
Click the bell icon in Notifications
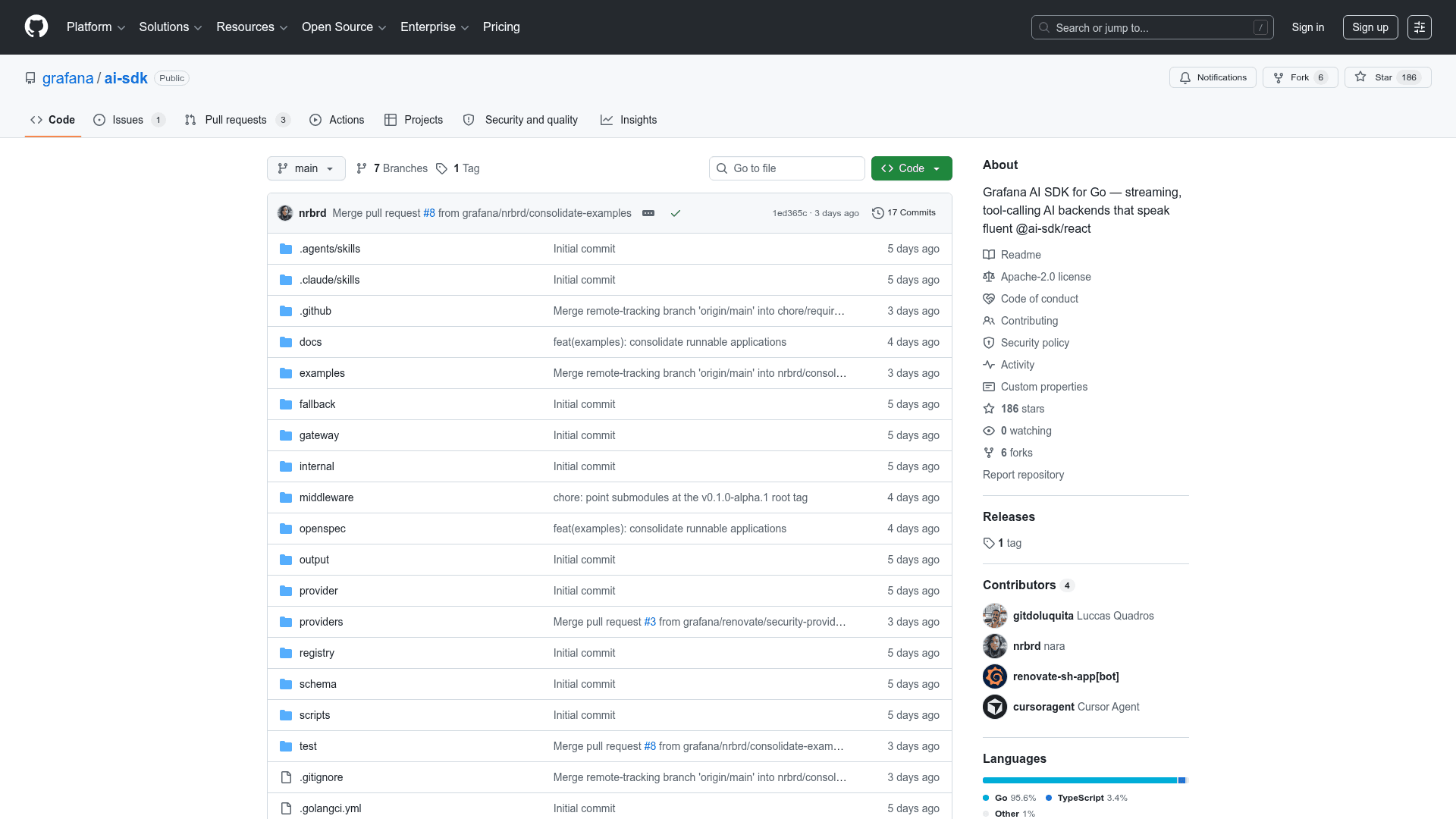point(1185,78)
